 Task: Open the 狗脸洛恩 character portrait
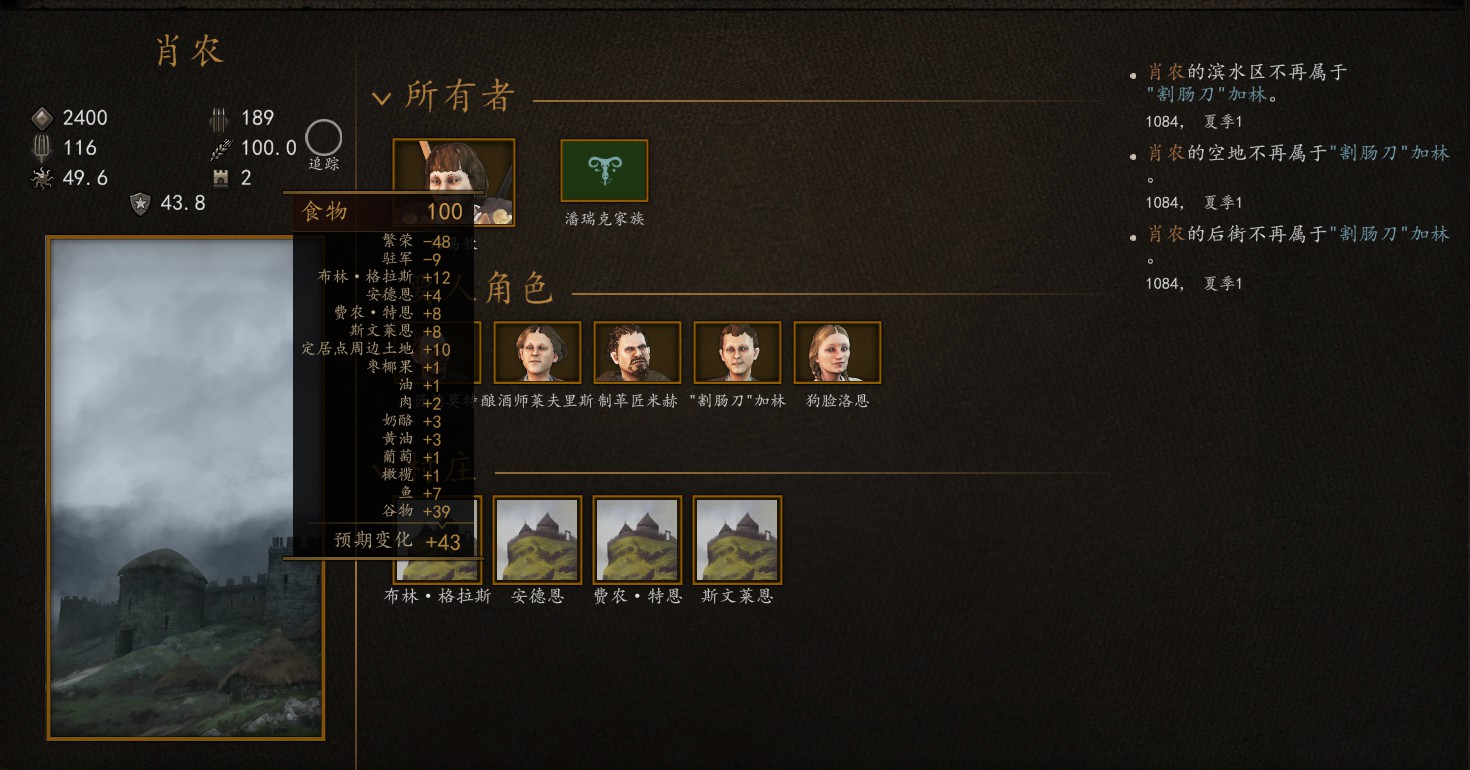tap(837, 352)
